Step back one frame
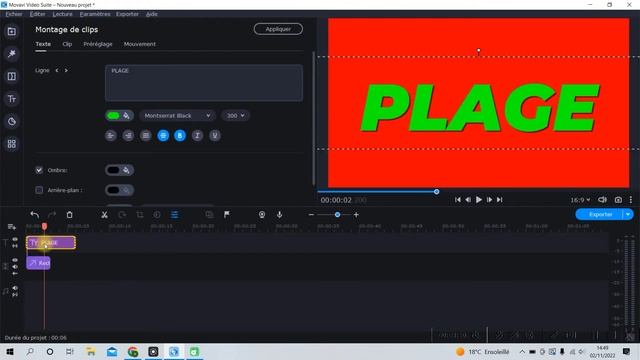 click(468, 200)
